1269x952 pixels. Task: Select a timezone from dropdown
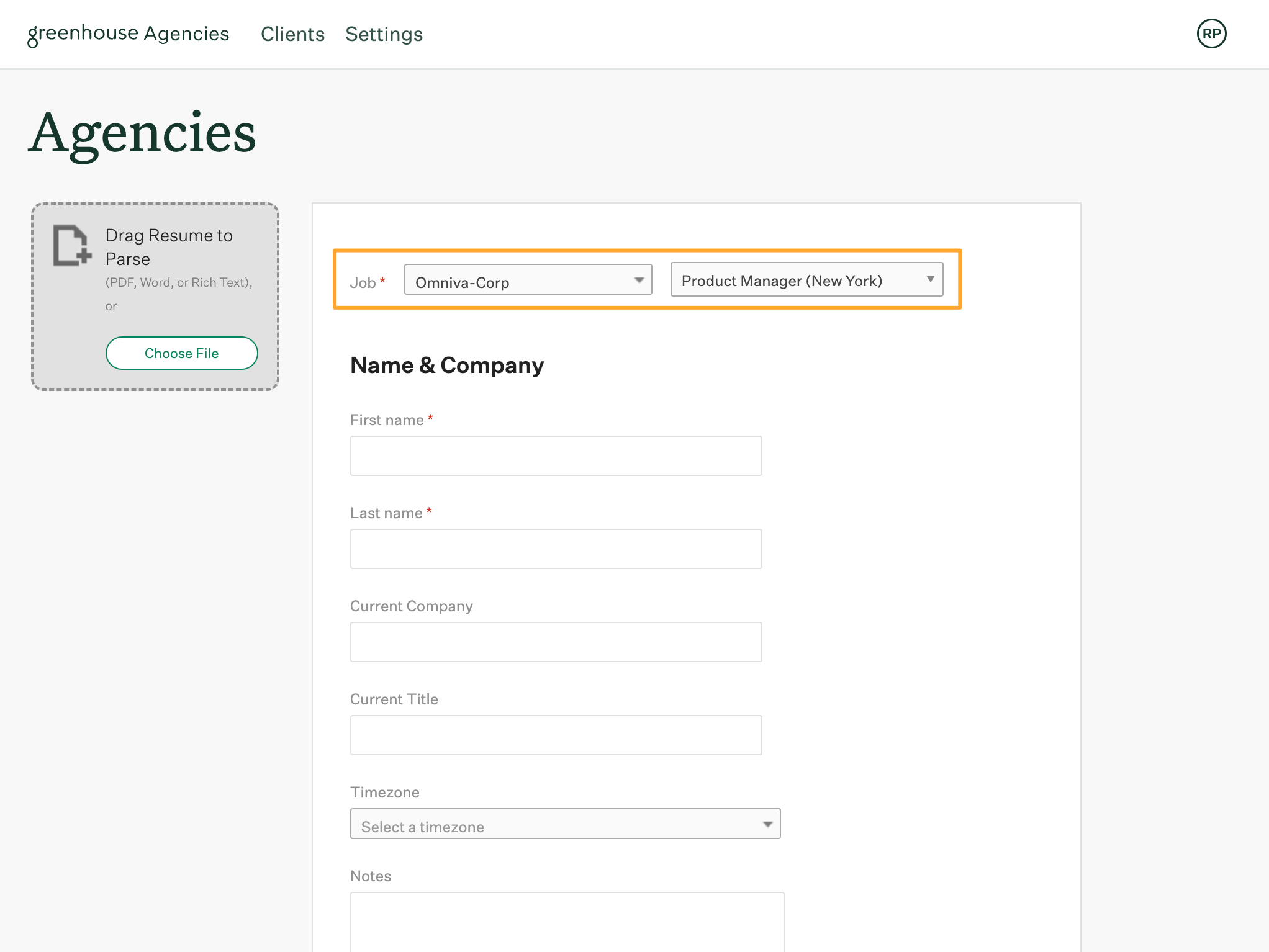[565, 826]
